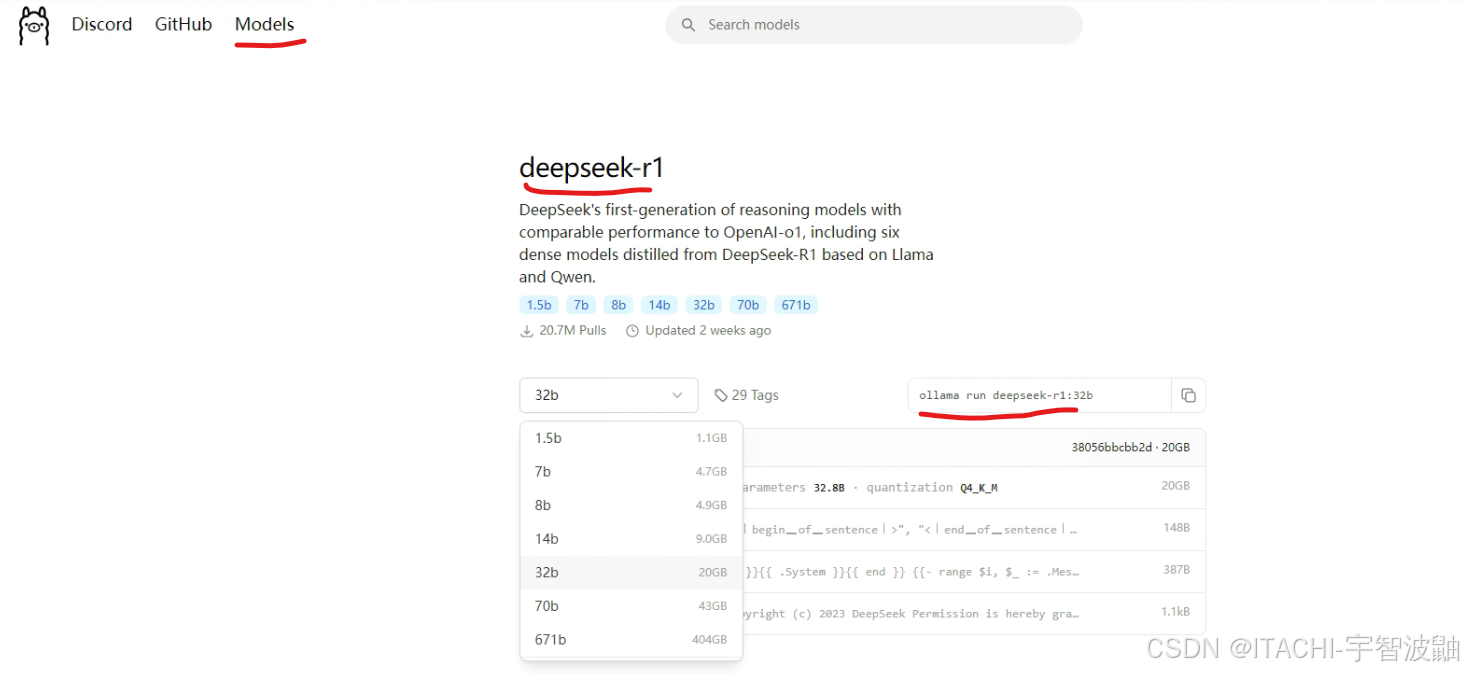Screen dimensions: 1464x674
Task: Click the search magnifier icon
Action: (x=688, y=25)
